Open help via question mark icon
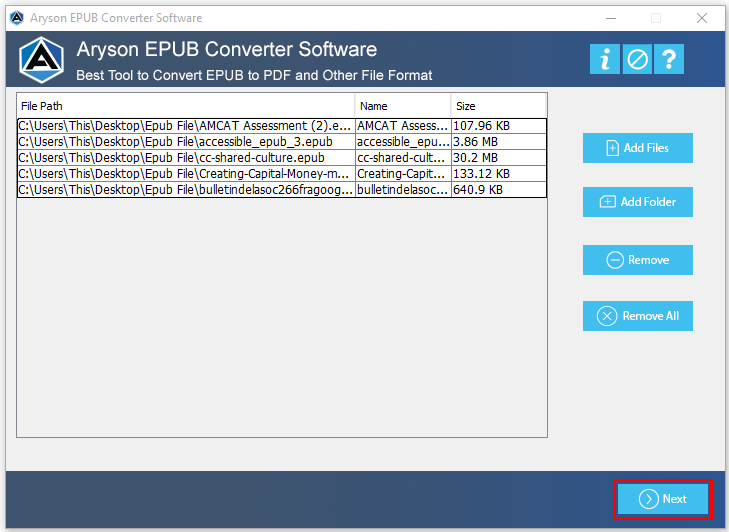Image resolution: width=729 pixels, height=532 pixels. click(x=669, y=59)
